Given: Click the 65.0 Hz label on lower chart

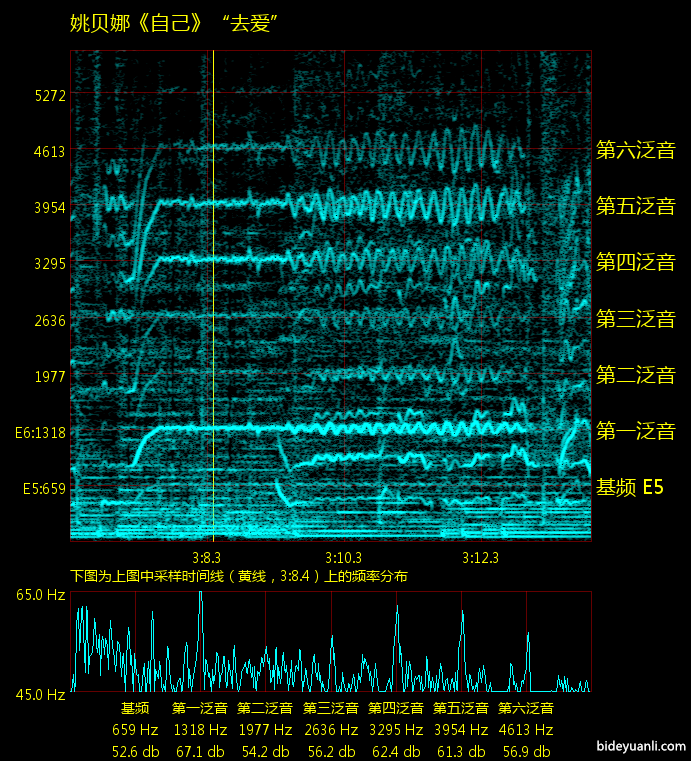Looking at the screenshot, I should tap(40, 594).
